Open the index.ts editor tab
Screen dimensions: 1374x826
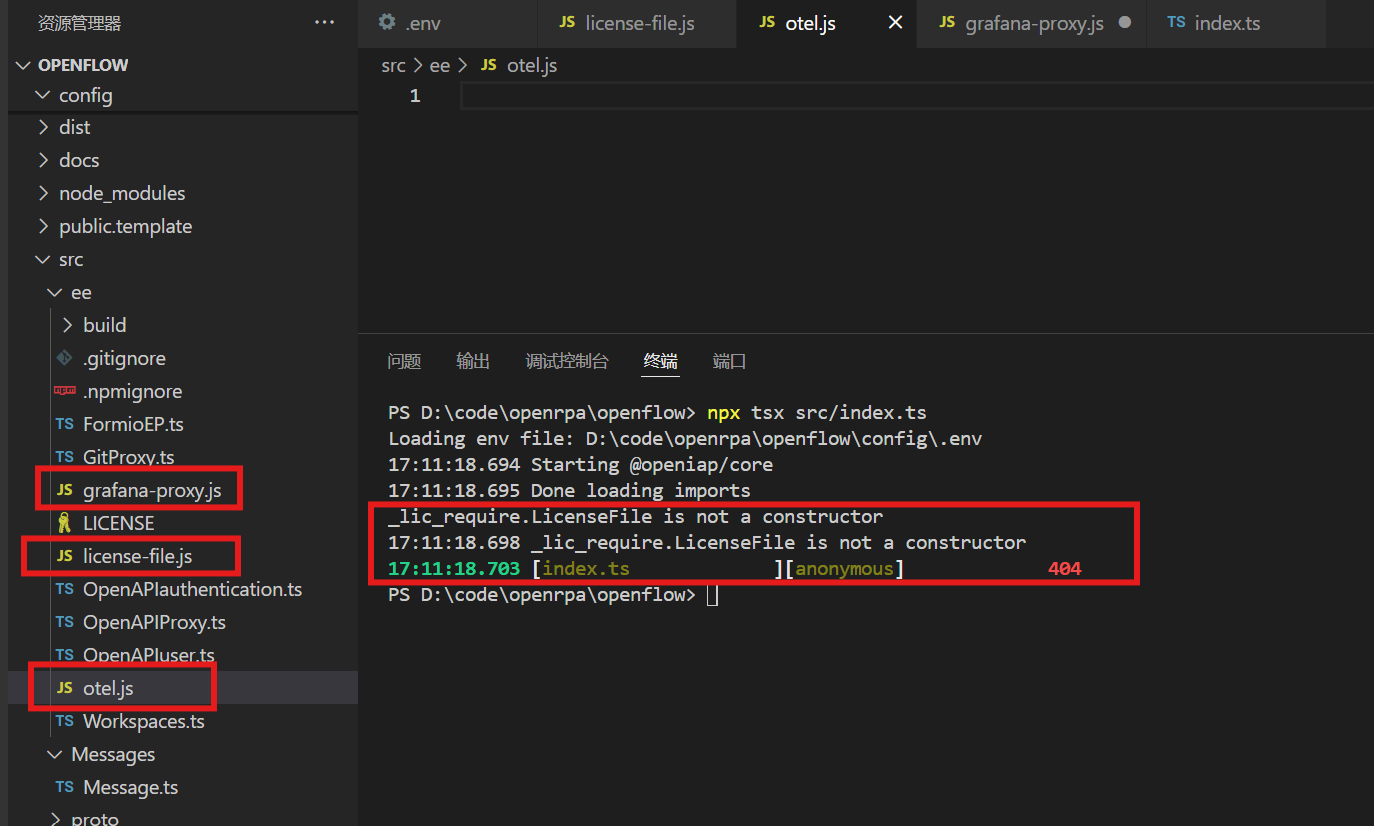1213,23
